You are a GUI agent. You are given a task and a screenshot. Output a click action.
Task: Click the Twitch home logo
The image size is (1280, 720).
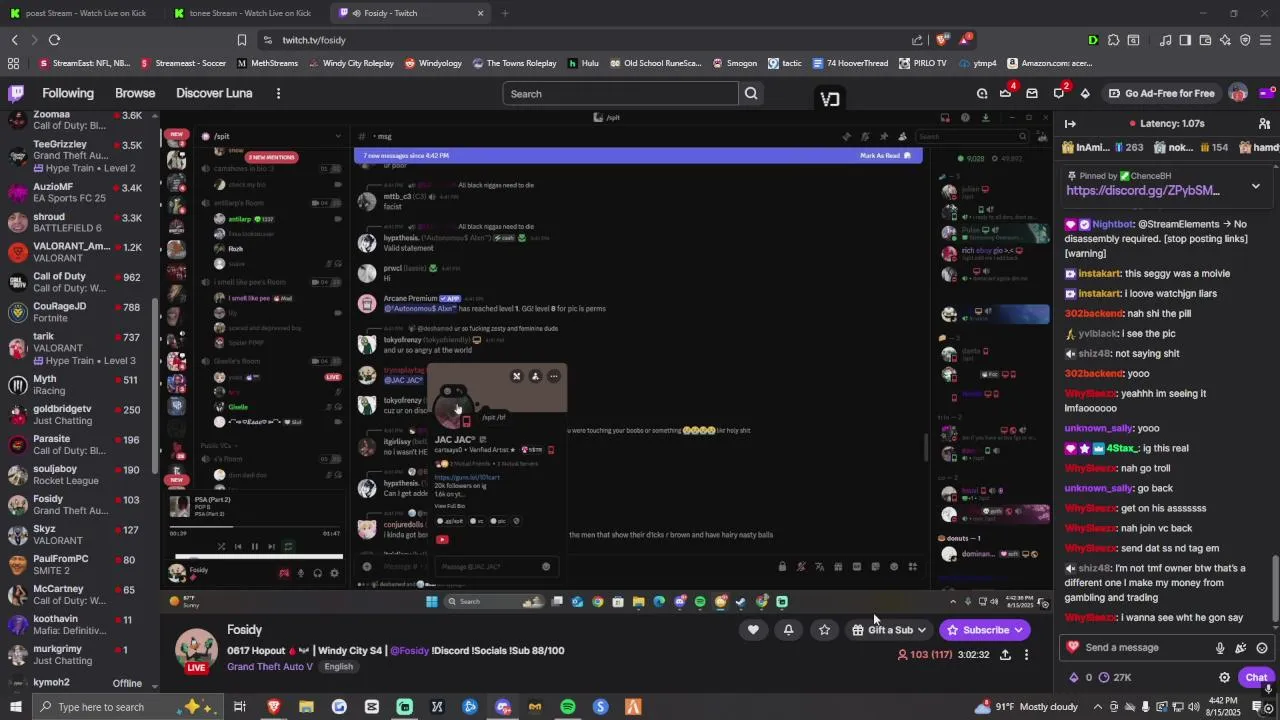[16, 93]
